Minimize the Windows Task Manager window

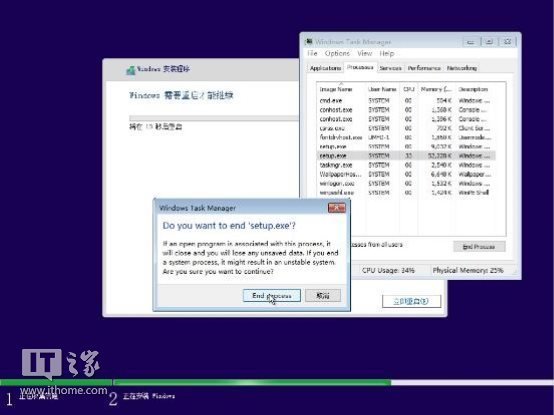471,42
